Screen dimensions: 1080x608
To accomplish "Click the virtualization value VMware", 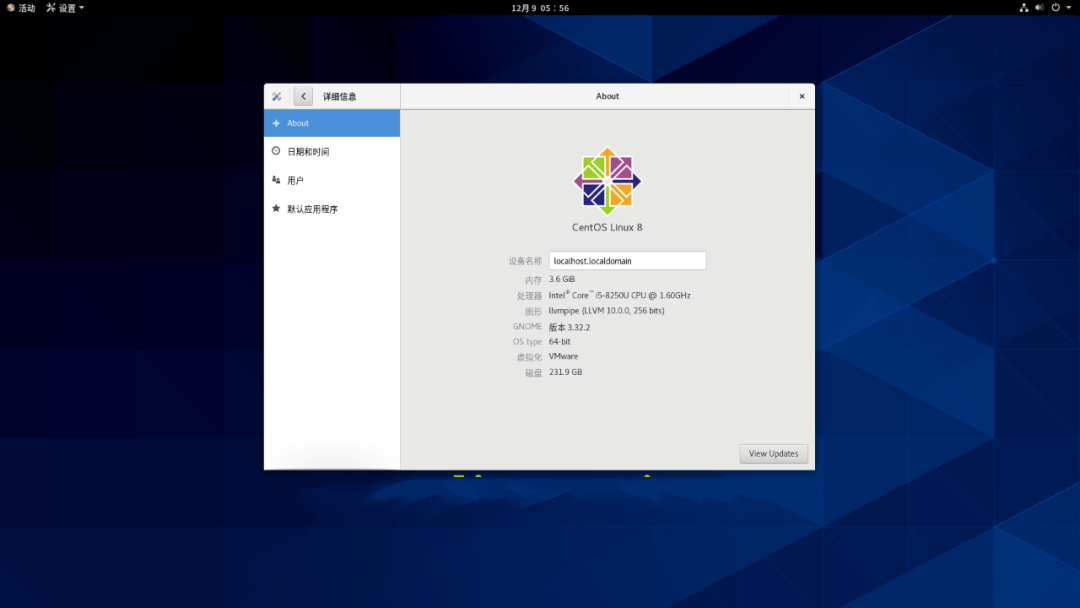I will [563, 356].
